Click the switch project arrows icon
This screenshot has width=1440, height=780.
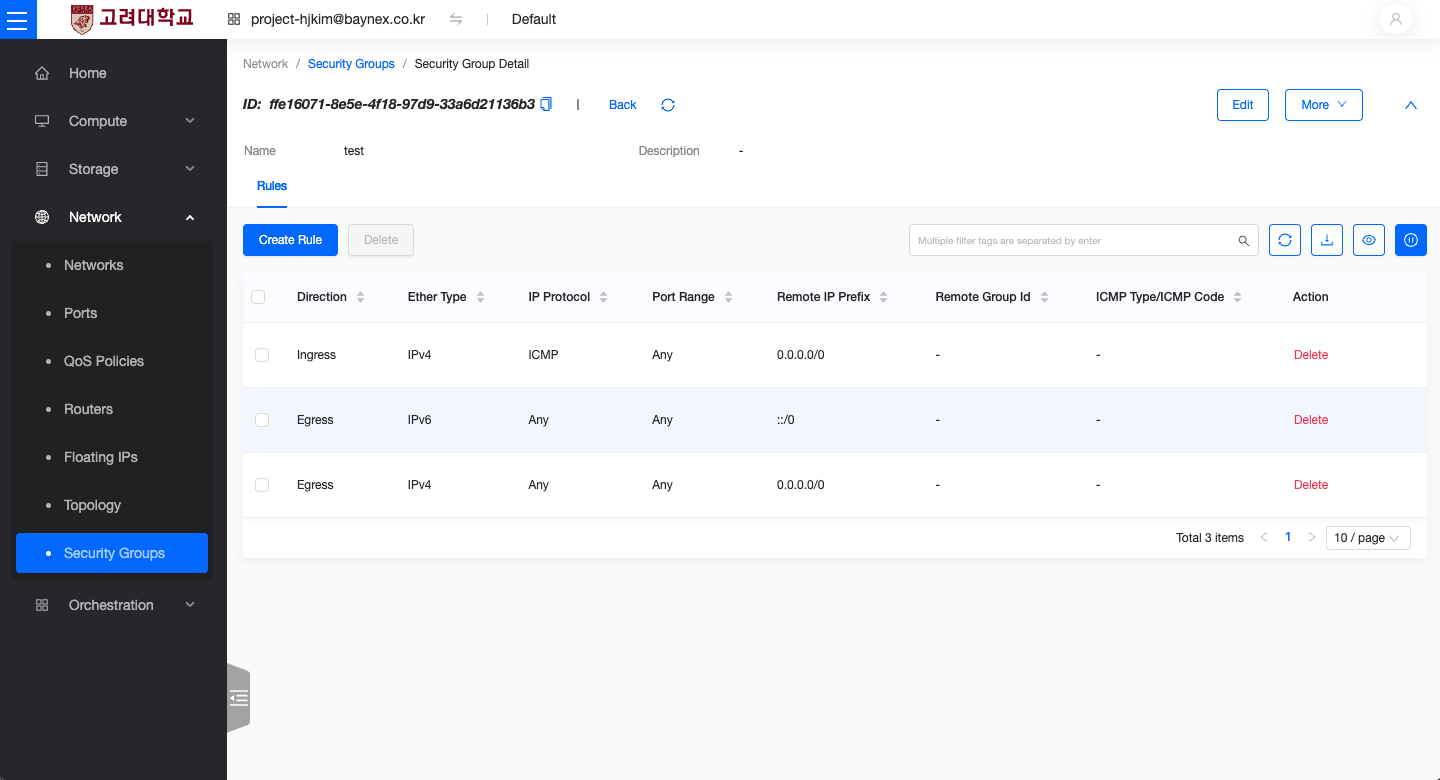(x=456, y=19)
